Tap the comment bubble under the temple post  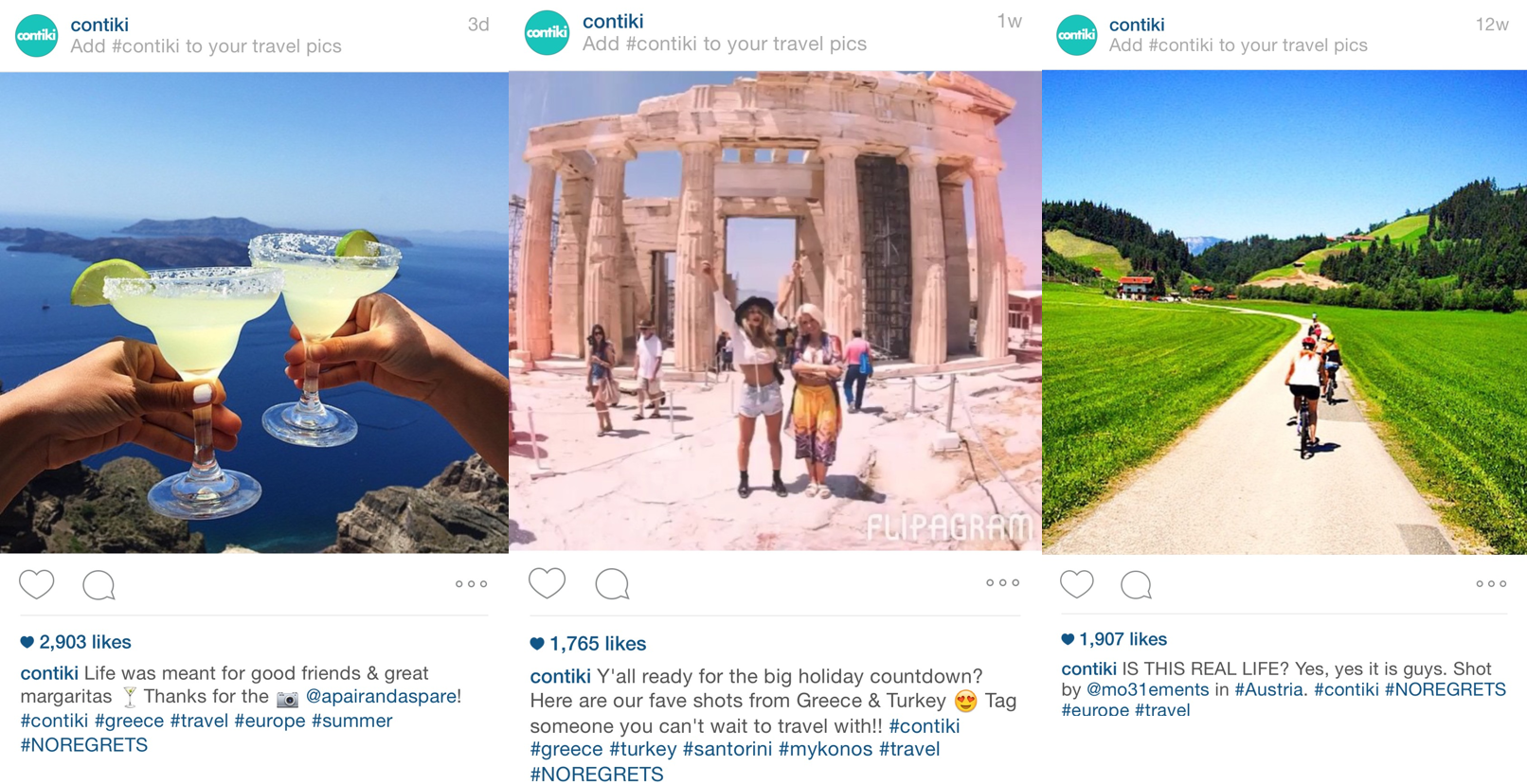[612, 583]
